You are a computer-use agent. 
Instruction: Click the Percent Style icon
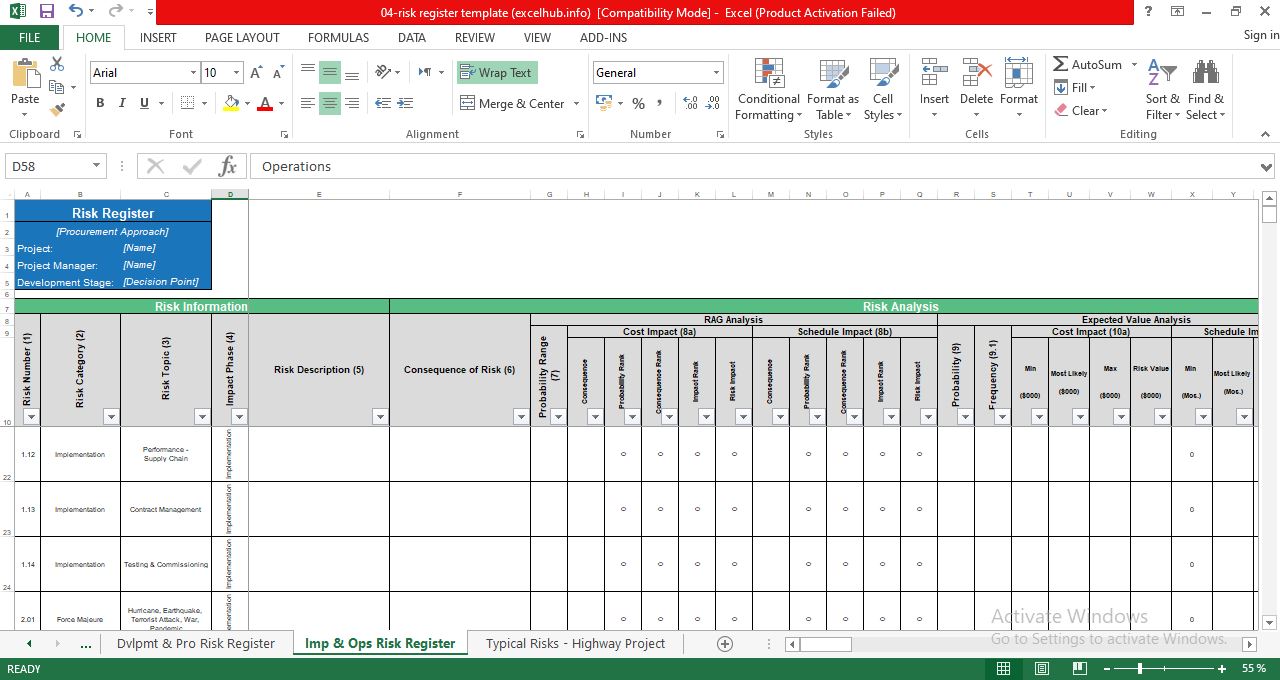638,103
